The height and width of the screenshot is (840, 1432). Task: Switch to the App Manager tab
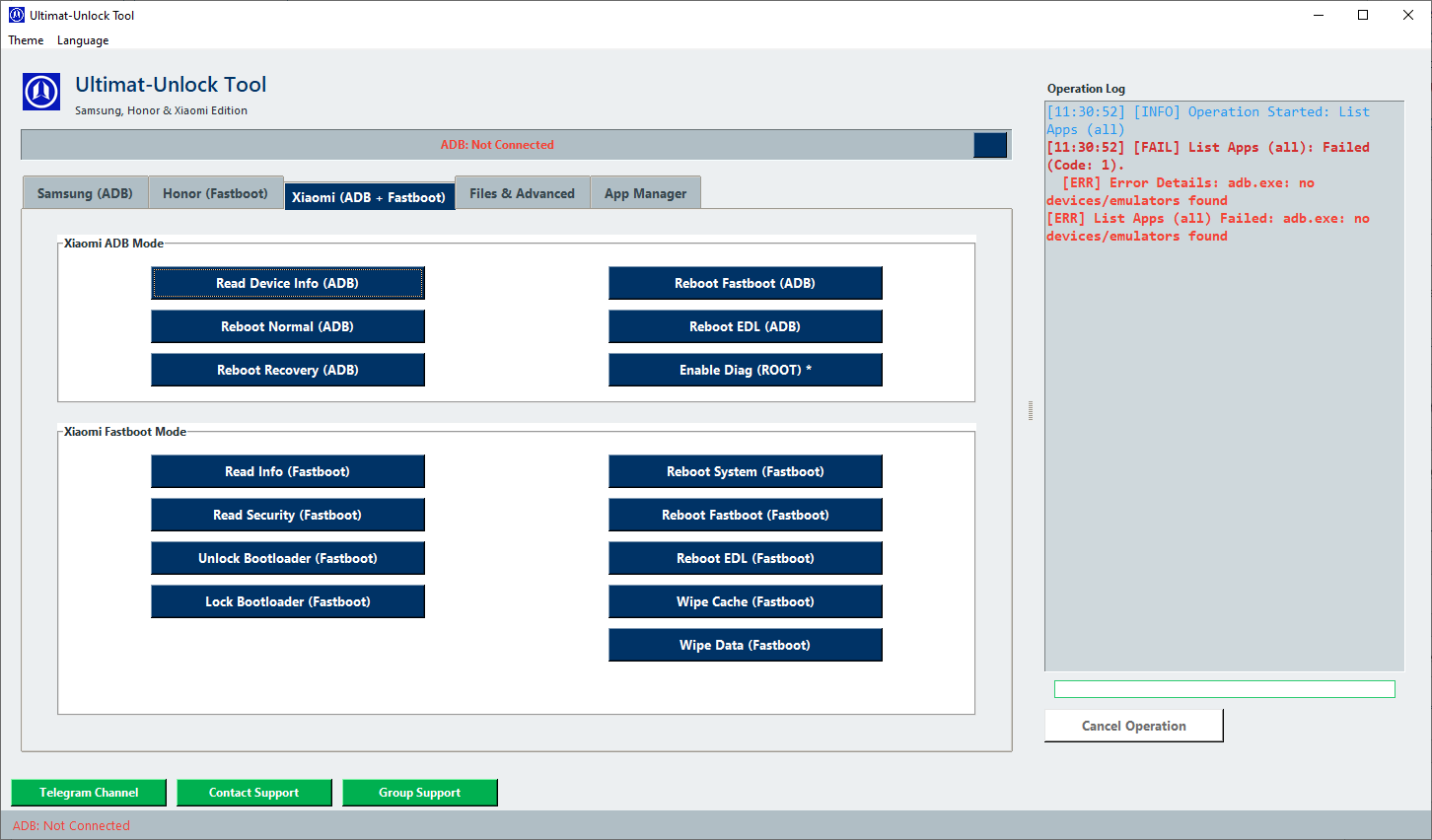coord(645,192)
